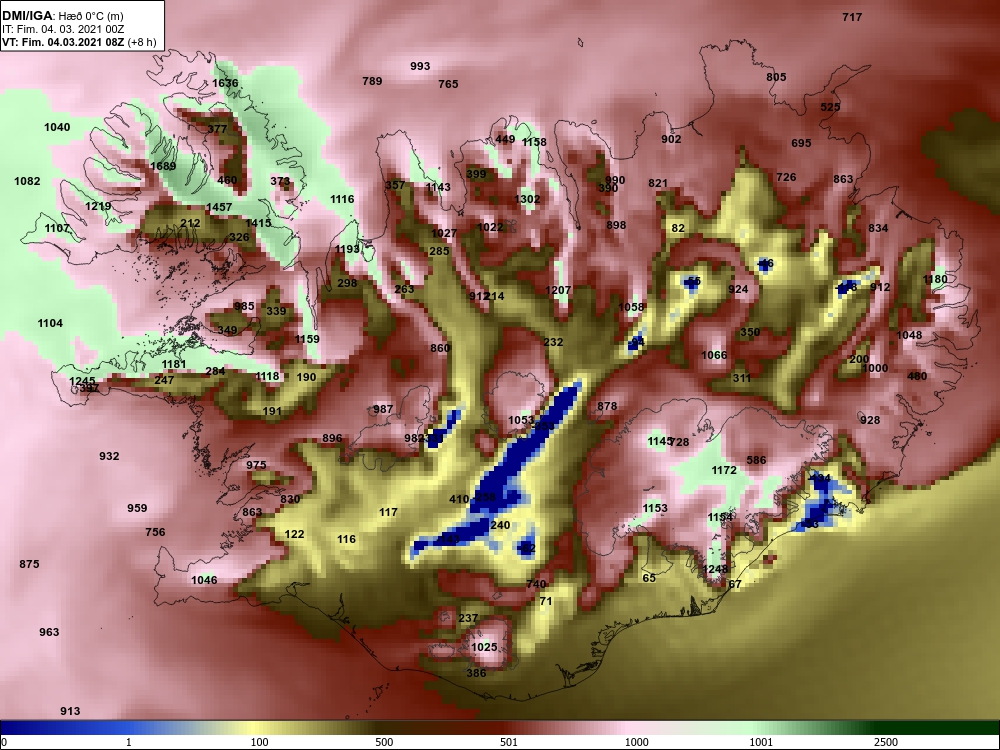Select the offshore value '963'
Image resolution: width=1000 pixels, height=750 pixels.
click(49, 633)
